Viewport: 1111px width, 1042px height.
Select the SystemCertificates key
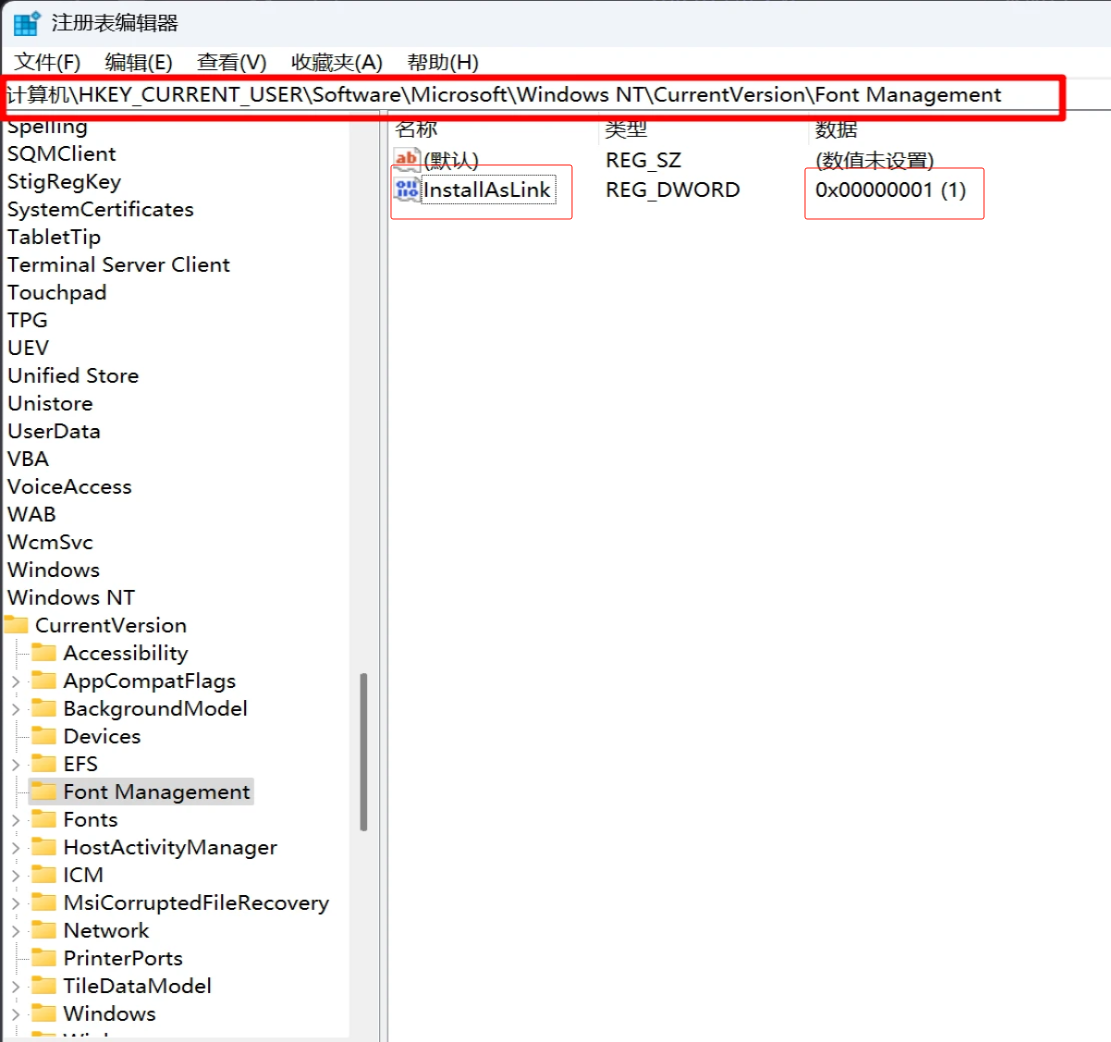100,210
